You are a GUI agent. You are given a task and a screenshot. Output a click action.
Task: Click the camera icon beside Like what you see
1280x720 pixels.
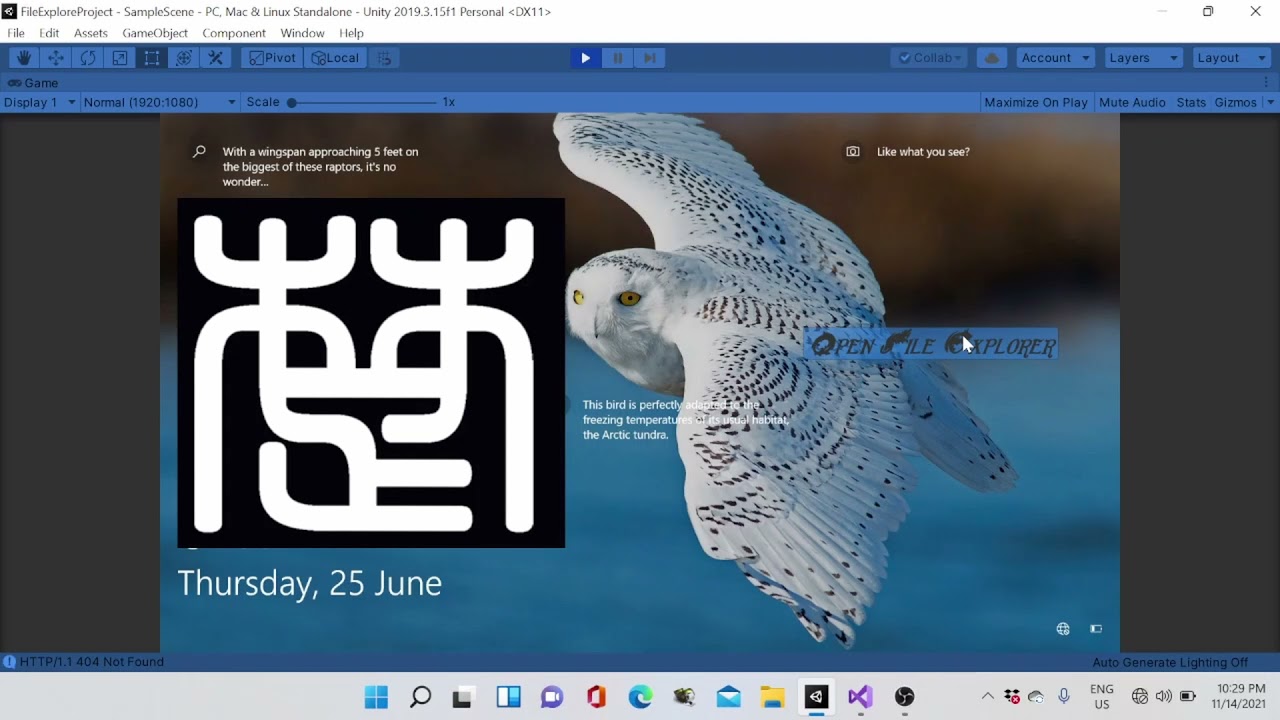(853, 152)
